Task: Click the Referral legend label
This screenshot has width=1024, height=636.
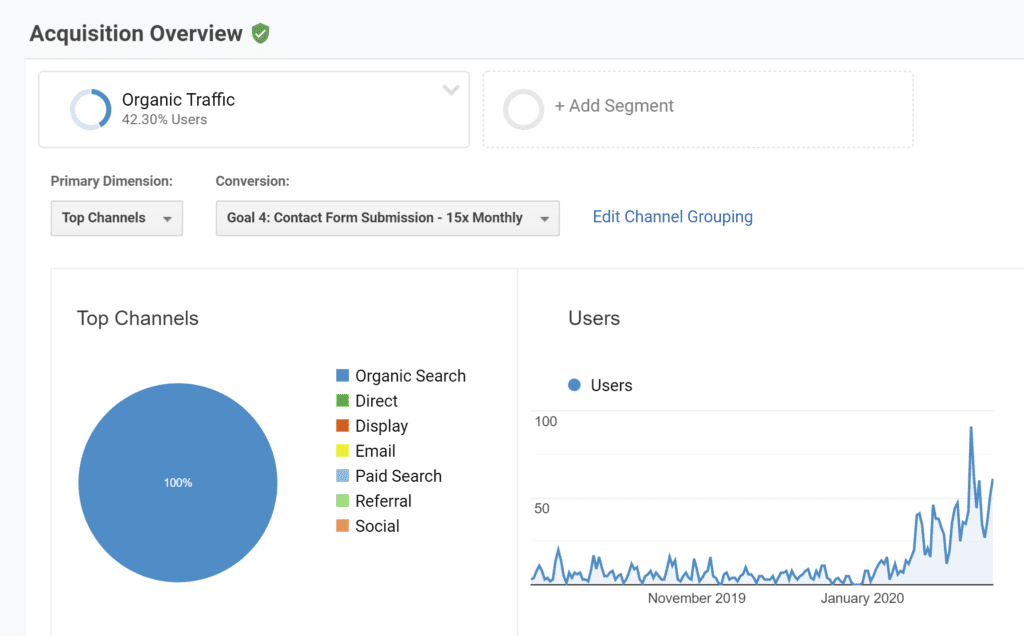Action: [x=383, y=501]
